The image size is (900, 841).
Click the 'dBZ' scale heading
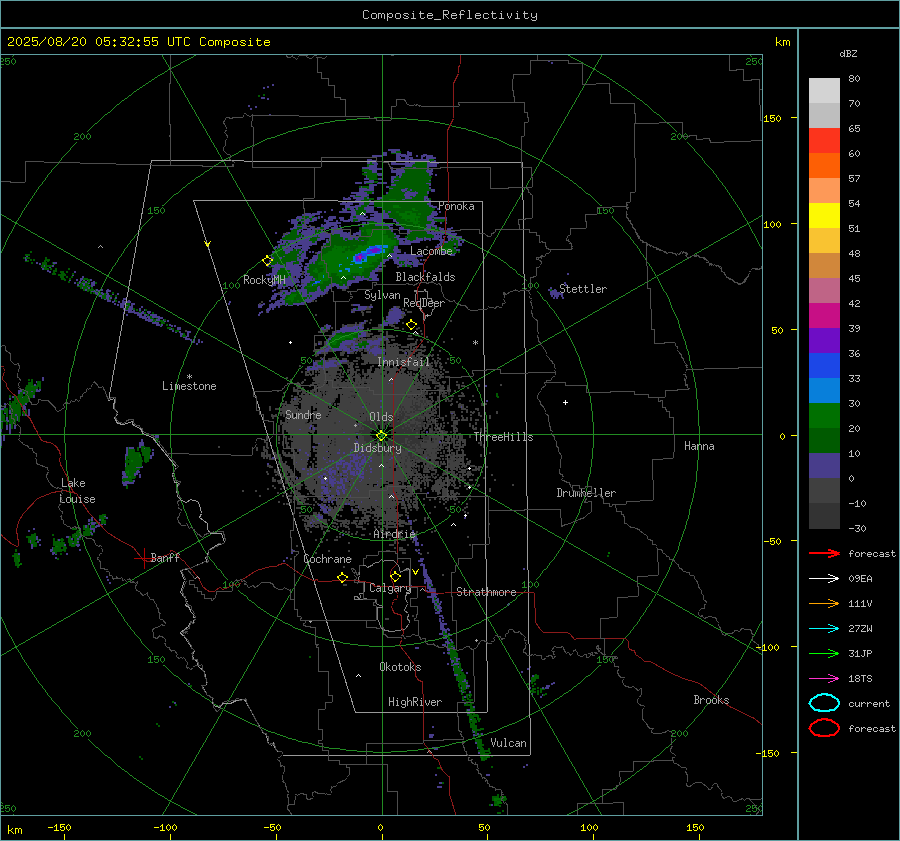coord(848,53)
